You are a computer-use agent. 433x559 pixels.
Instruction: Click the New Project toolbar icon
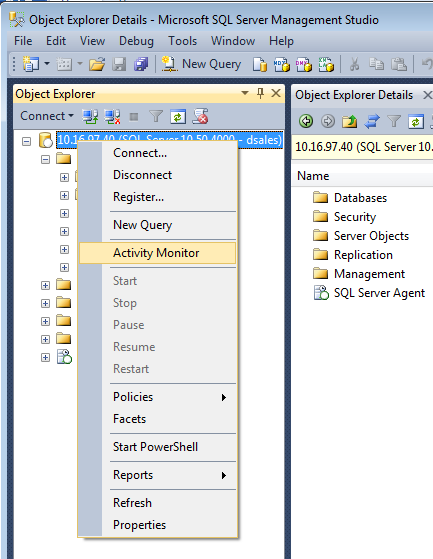tap(31, 64)
